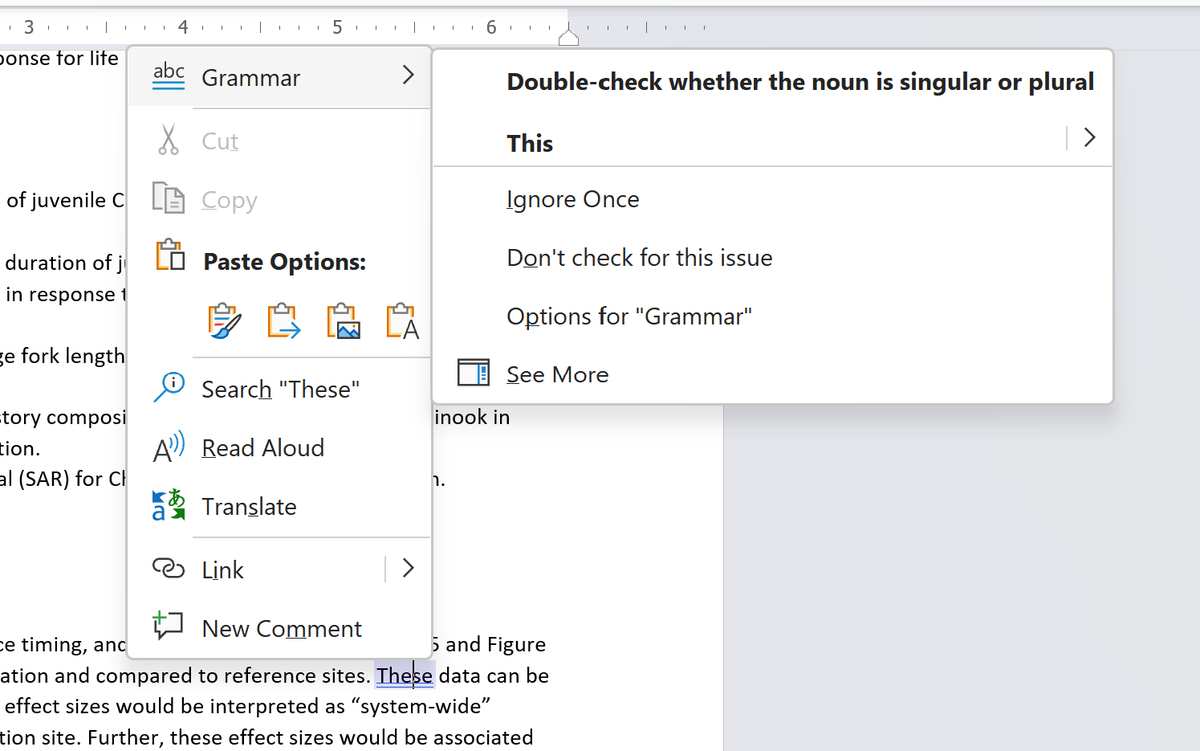Screen dimensions: 1200x751
Task: Click the right indent marker on ruler
Action: coord(568,38)
